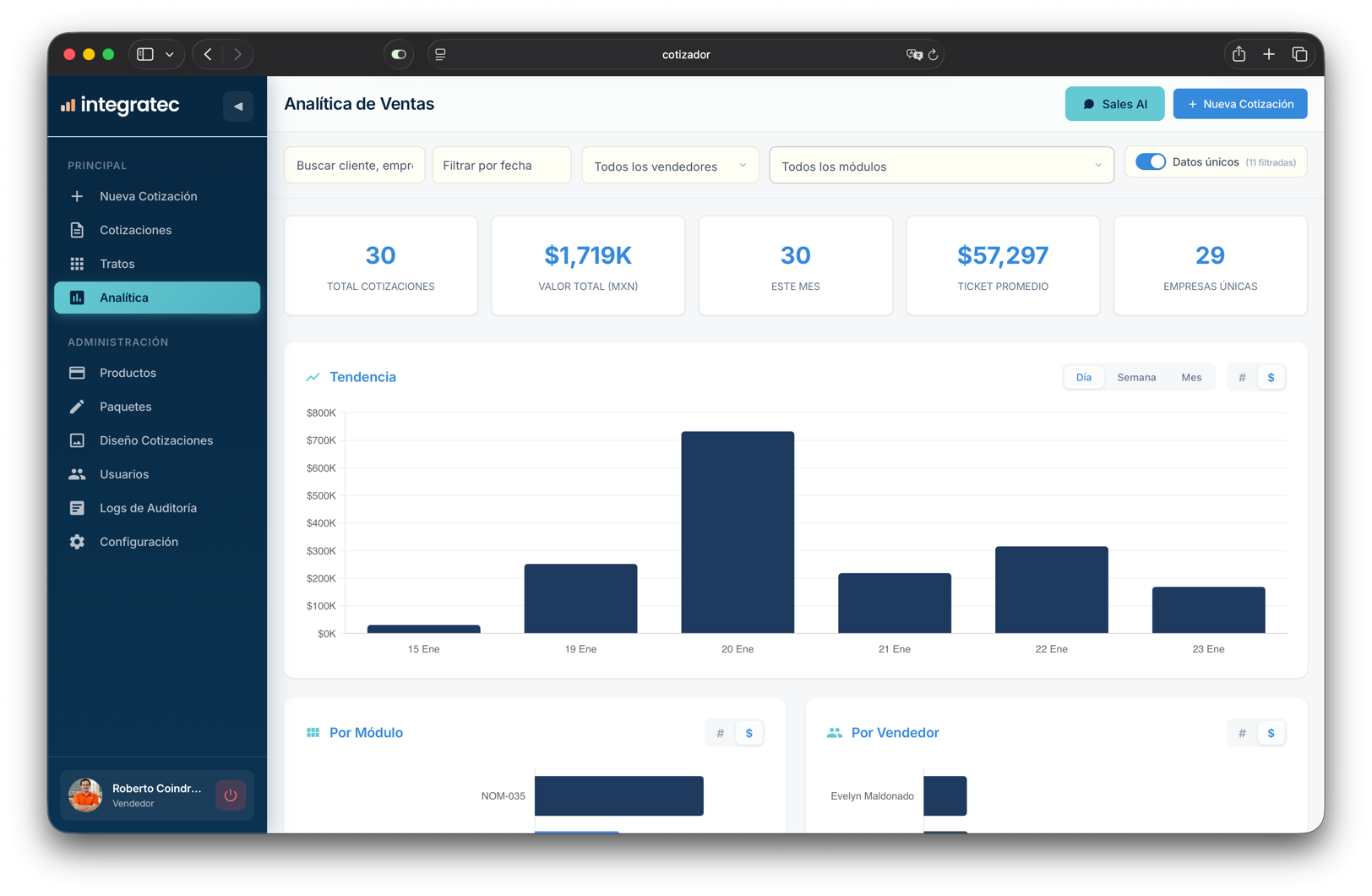Viewport: 1372px width, 896px height.
Task: Click the power logout icon beside Roberto
Action: pos(230,795)
